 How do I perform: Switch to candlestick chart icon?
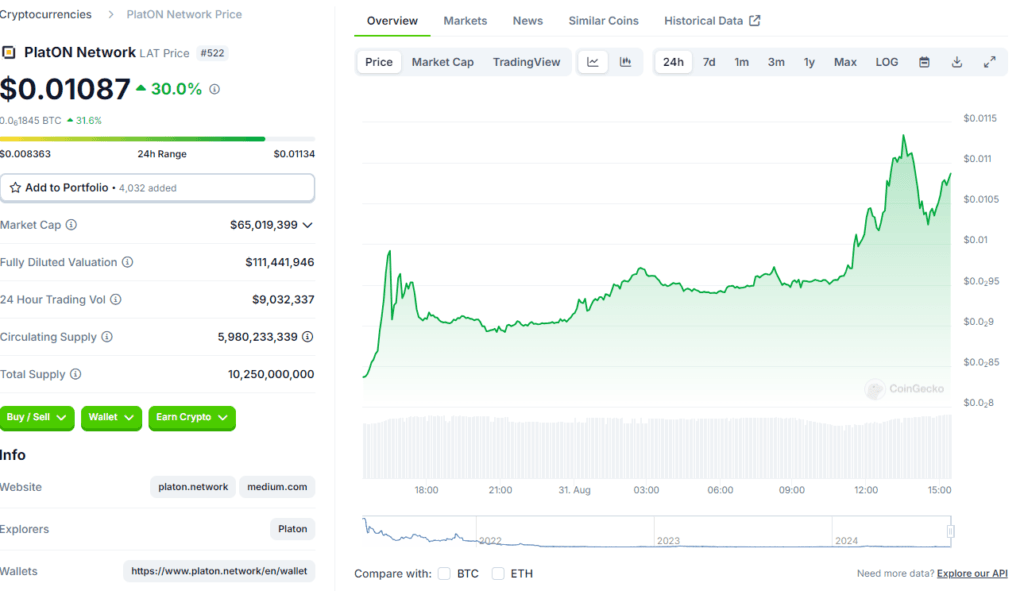[x=626, y=62]
